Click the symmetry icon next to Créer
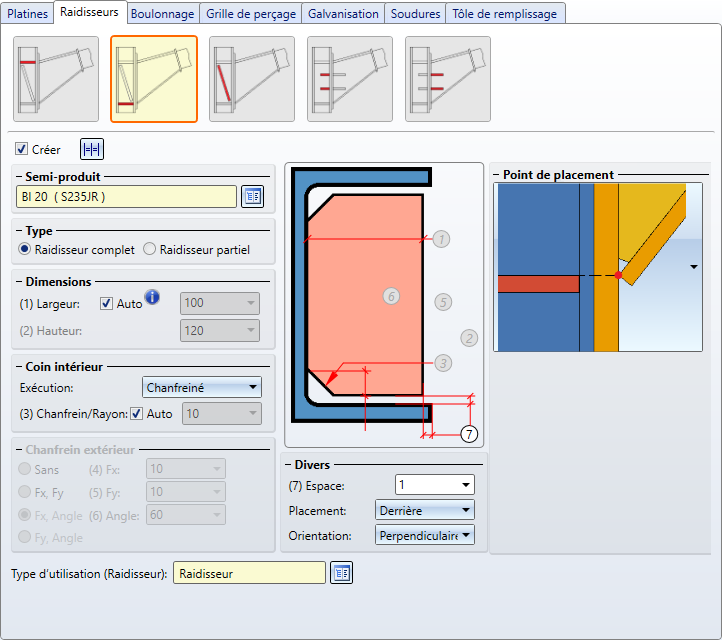Viewport: 722px width, 640px height. 92,150
